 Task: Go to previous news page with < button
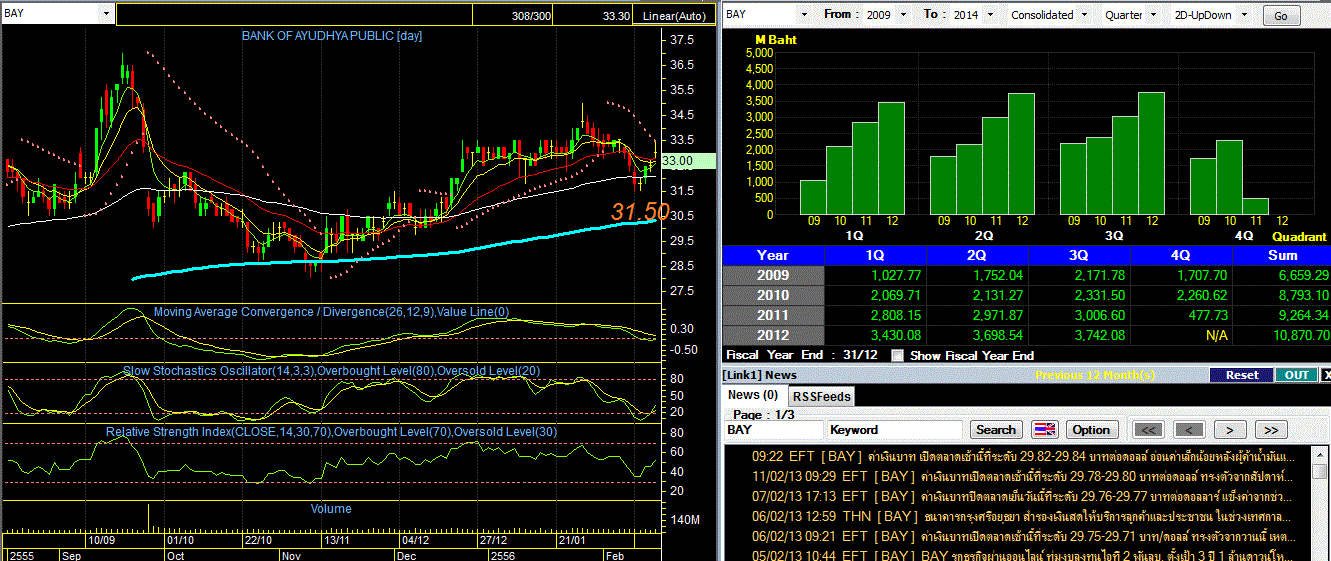click(x=1189, y=430)
